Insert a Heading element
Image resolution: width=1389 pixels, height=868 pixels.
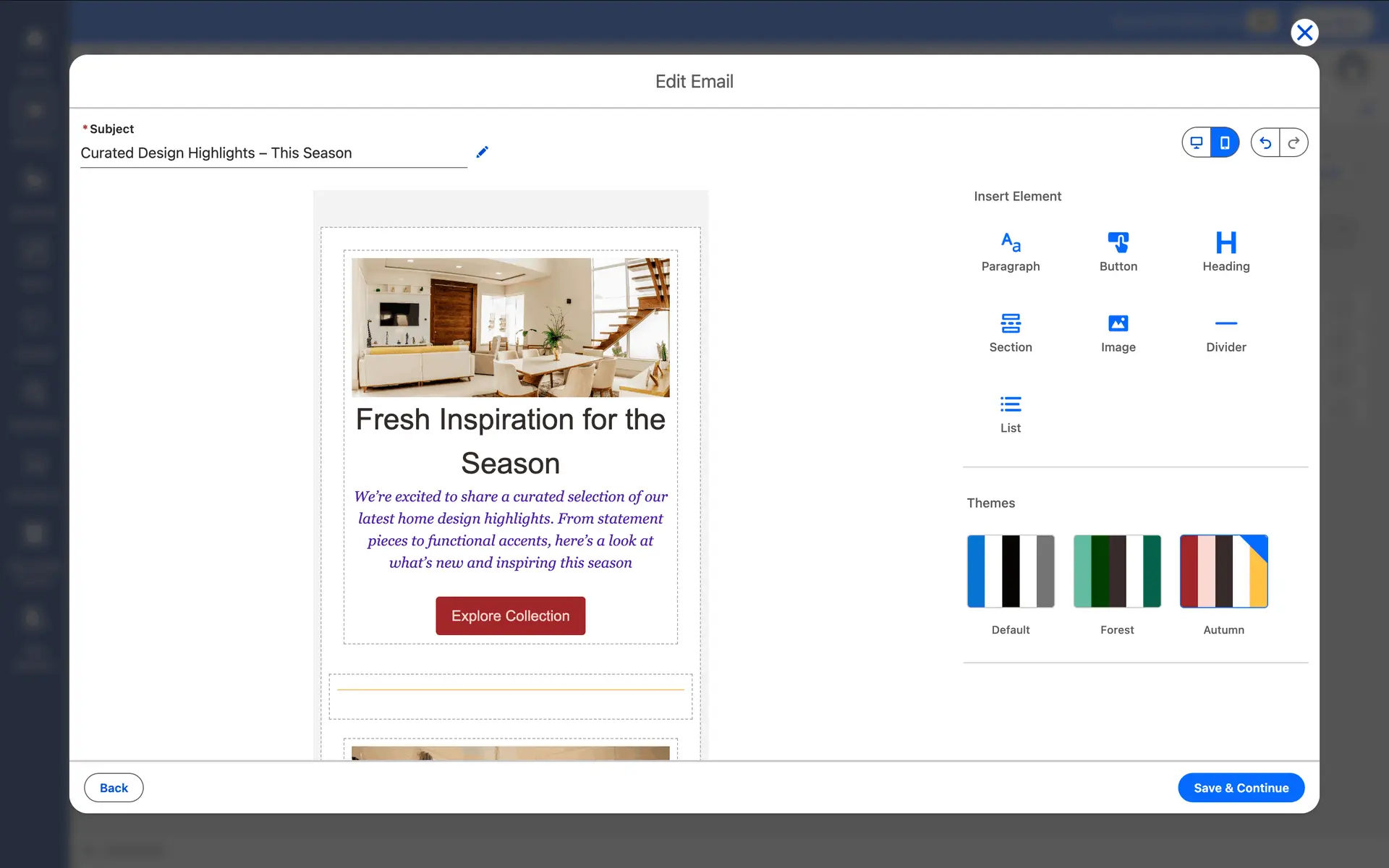tap(1226, 251)
